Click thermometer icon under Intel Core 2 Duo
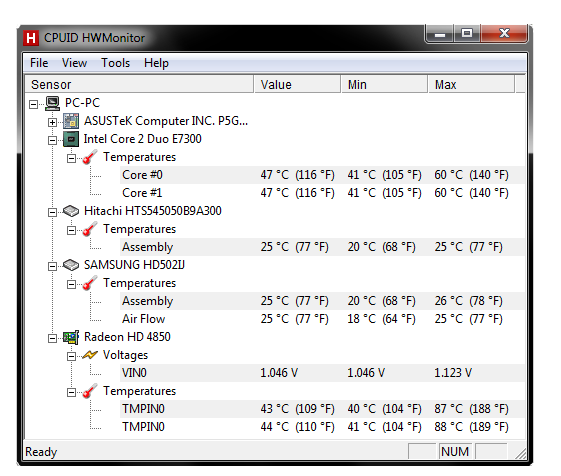Screen dimensions: 561x476 (89, 157)
